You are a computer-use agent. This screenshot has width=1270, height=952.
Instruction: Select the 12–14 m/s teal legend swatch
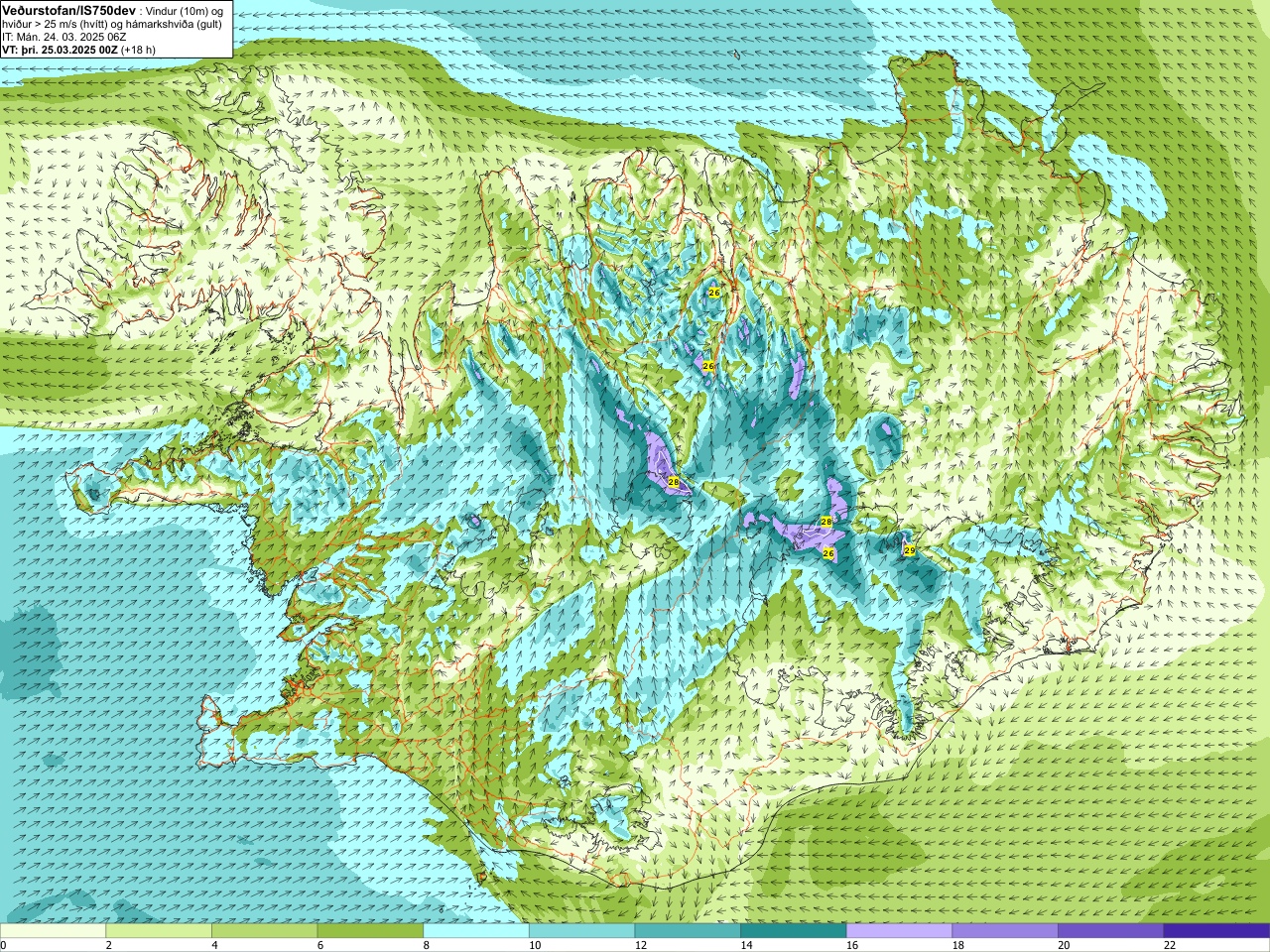click(688, 931)
